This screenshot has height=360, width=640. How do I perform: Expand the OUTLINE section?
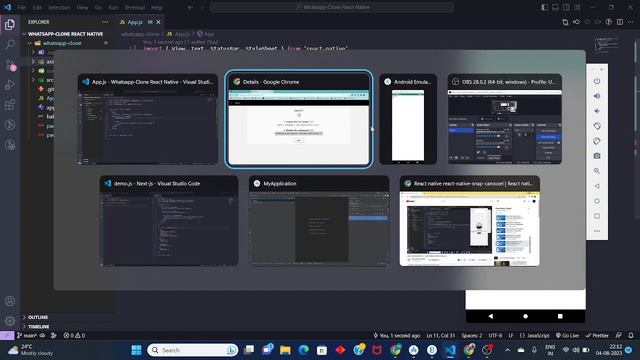[38, 318]
